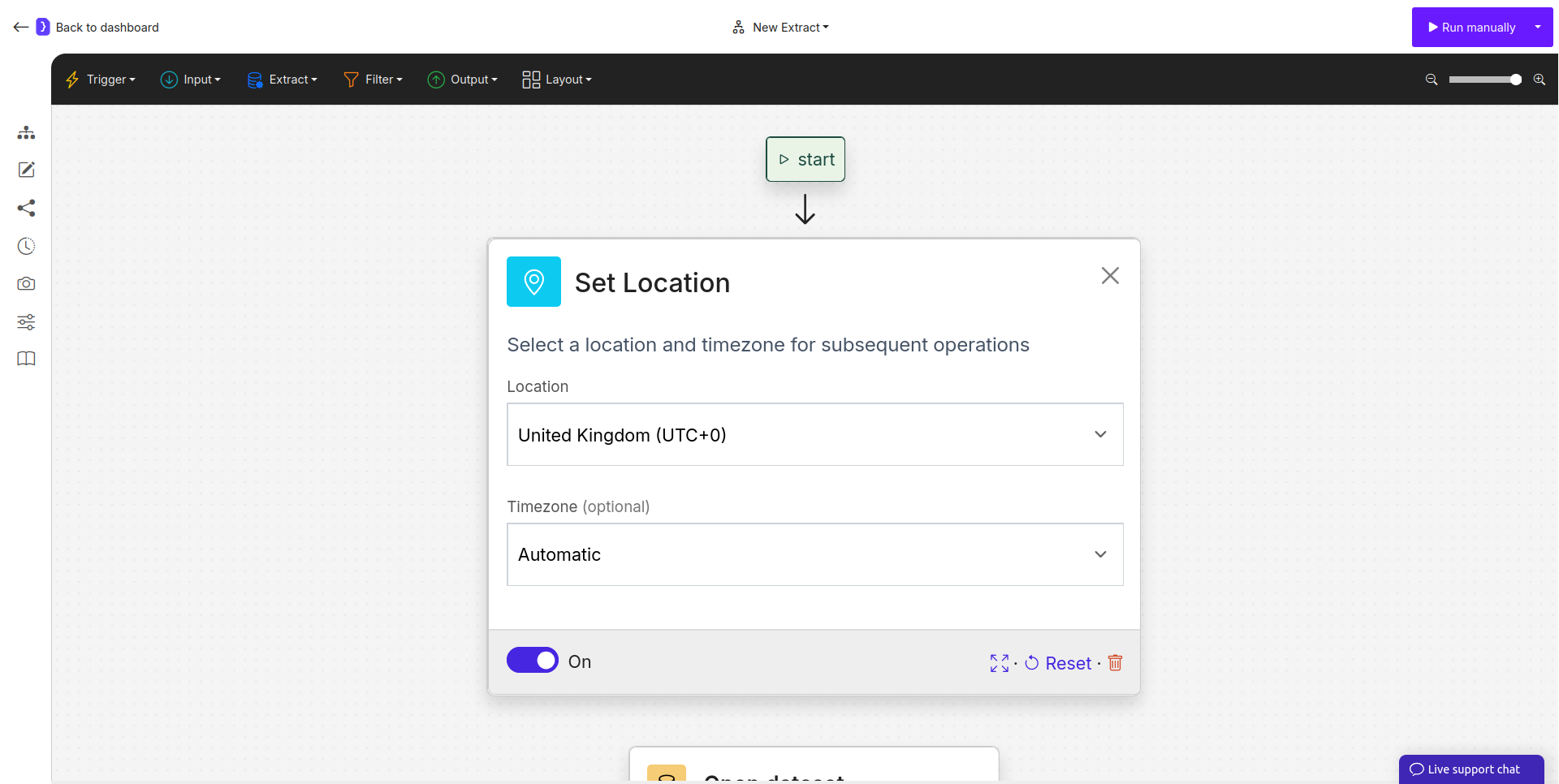The width and height of the screenshot is (1559, 784).
Task: Open the Trigger menu
Action: (x=100, y=79)
